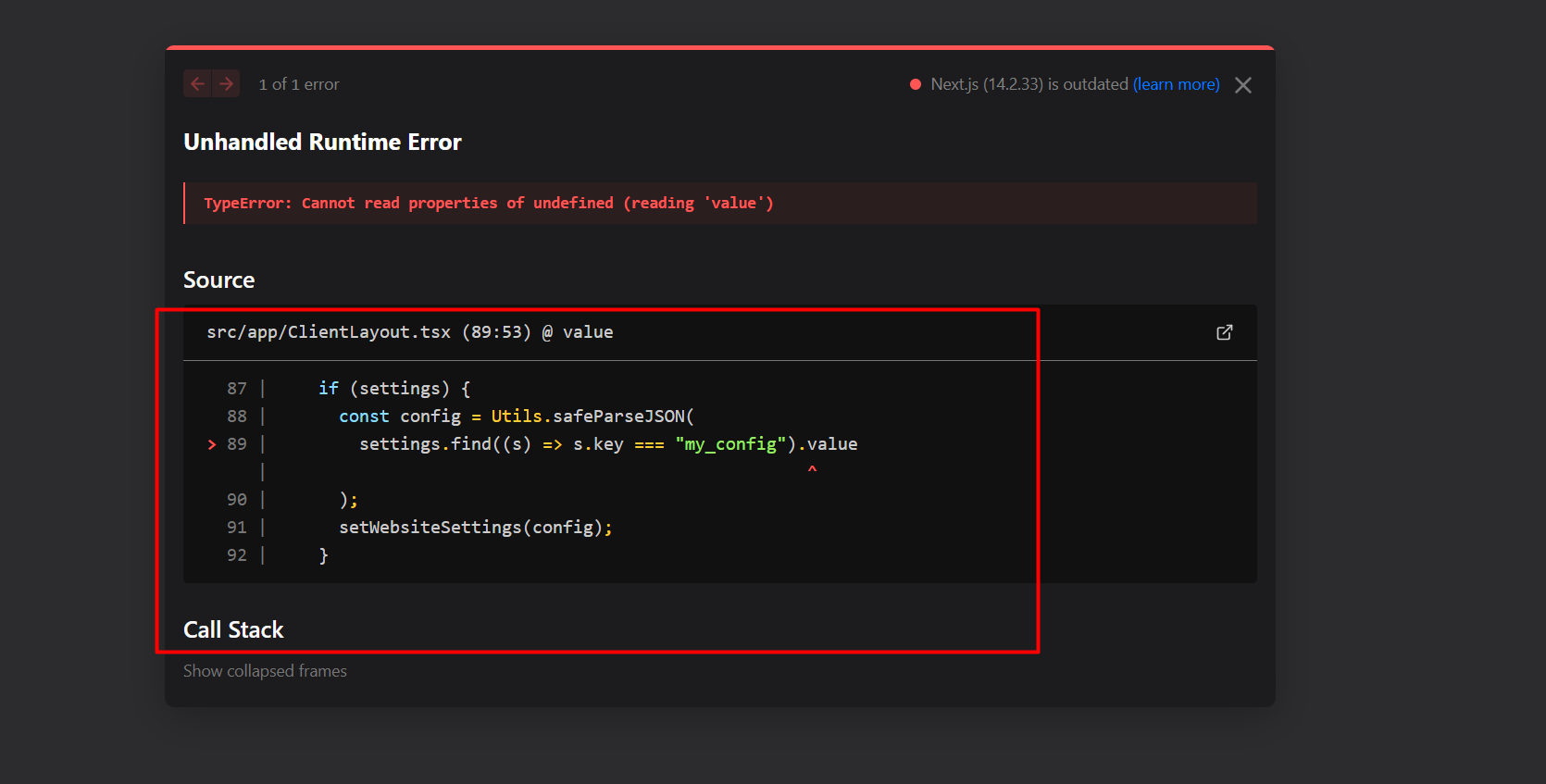1546x784 pixels.
Task: Click 'if (settings) {' on line 87
Action: point(394,389)
